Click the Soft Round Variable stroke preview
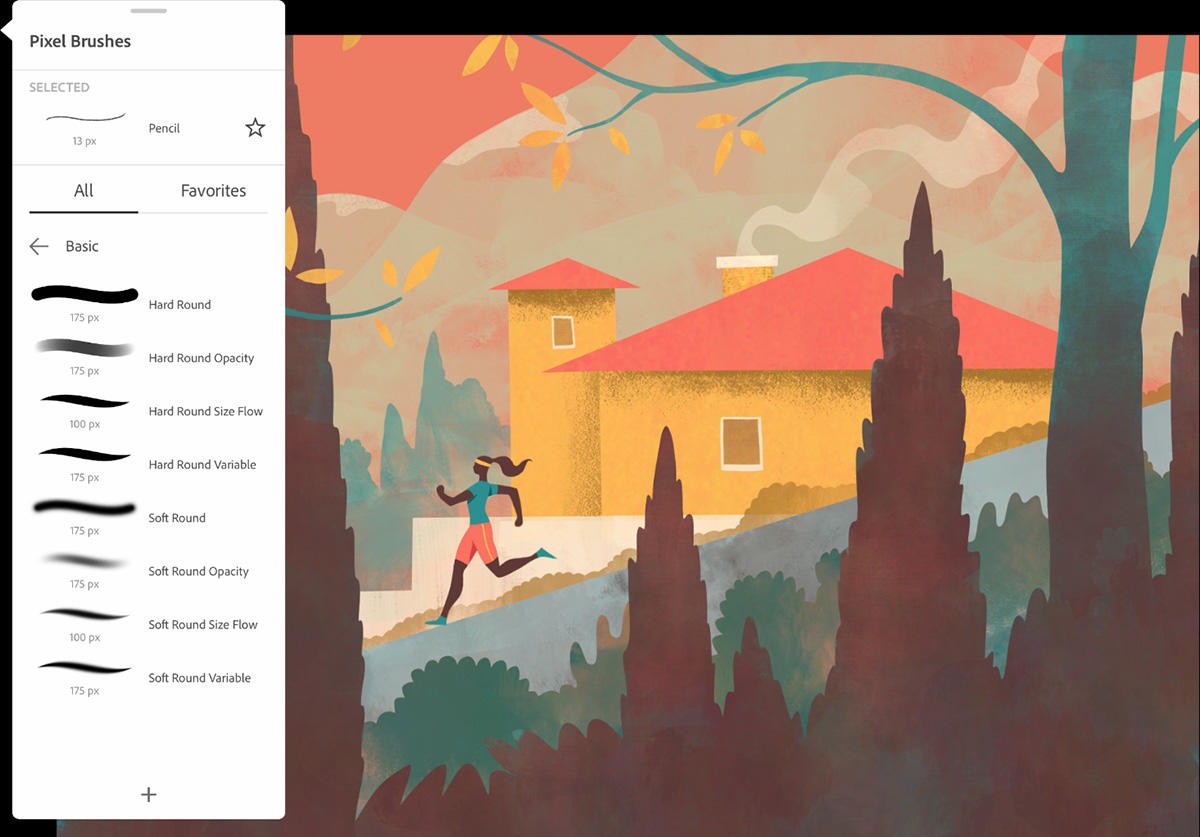Image resolution: width=1200 pixels, height=837 pixels. tap(84, 667)
